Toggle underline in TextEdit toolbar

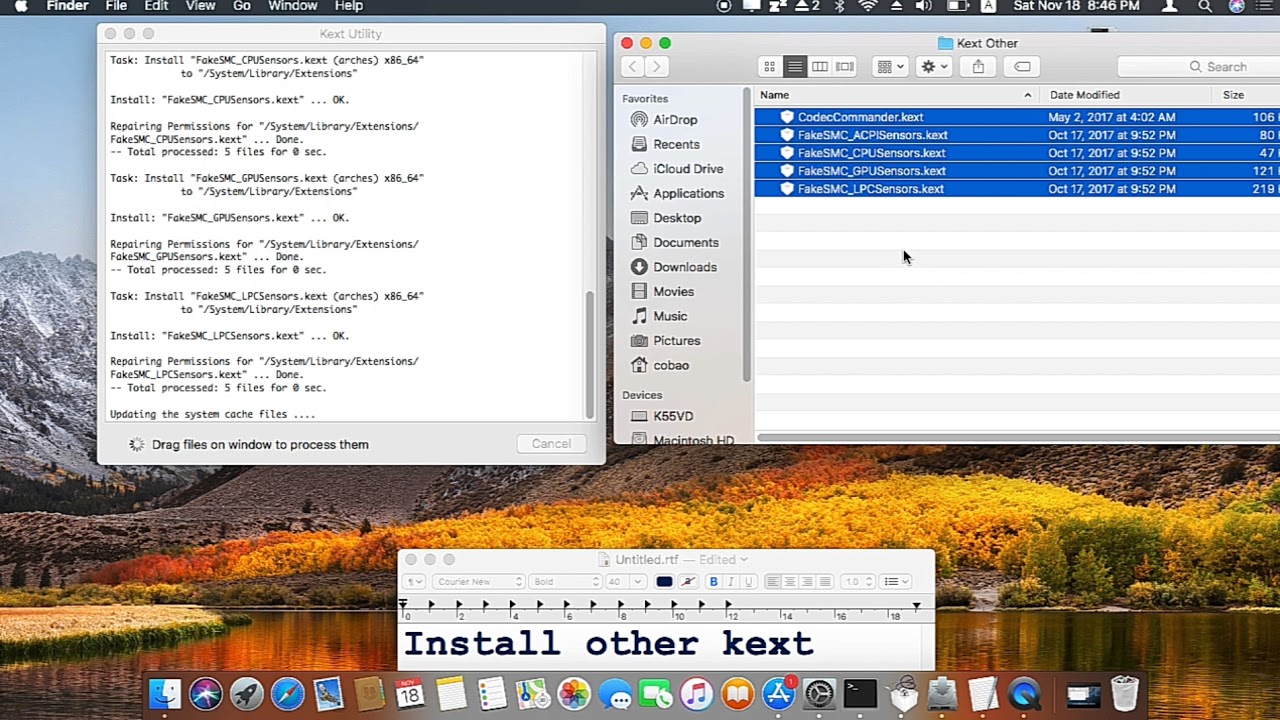pyautogui.click(x=748, y=582)
